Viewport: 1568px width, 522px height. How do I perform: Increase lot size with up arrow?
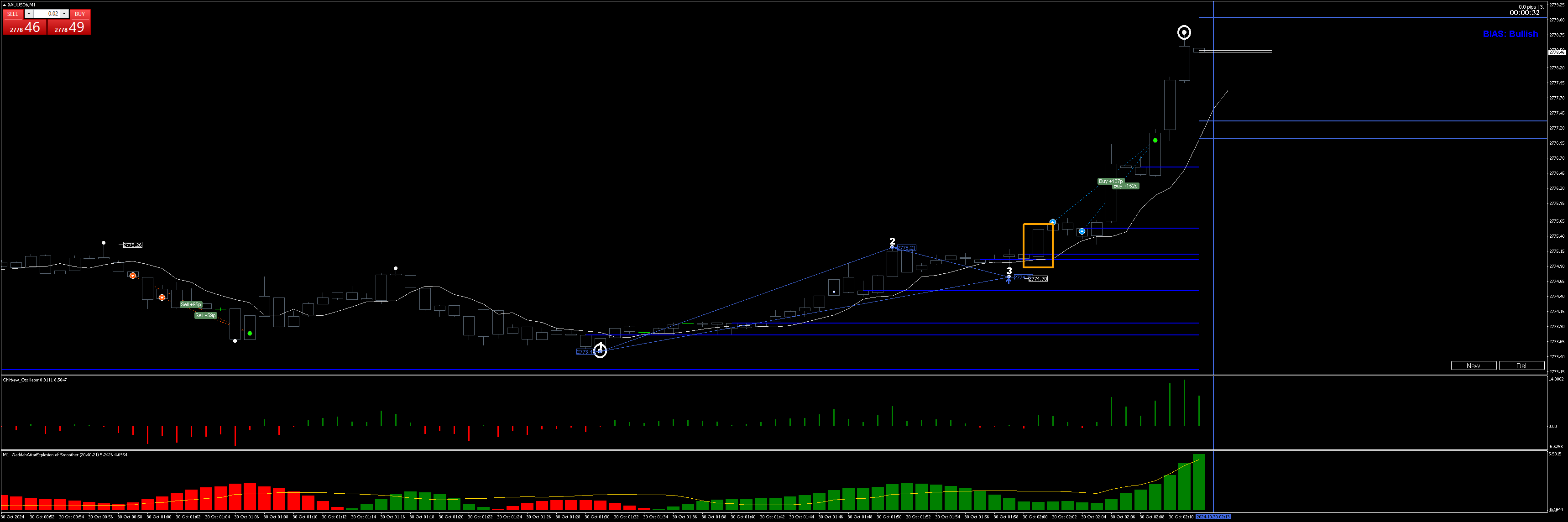[x=64, y=13]
